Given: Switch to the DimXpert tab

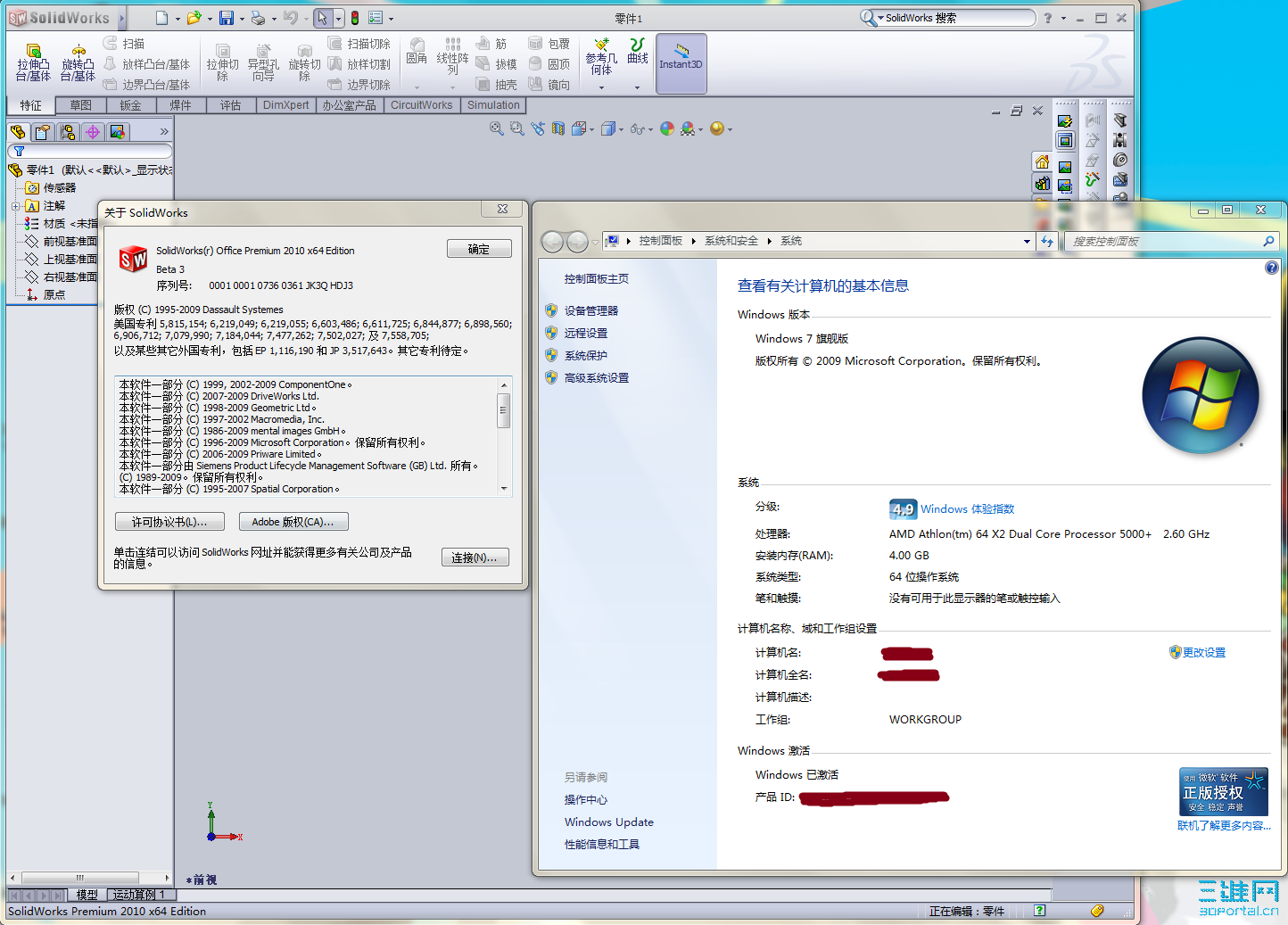Looking at the screenshot, I should pyautogui.click(x=286, y=105).
